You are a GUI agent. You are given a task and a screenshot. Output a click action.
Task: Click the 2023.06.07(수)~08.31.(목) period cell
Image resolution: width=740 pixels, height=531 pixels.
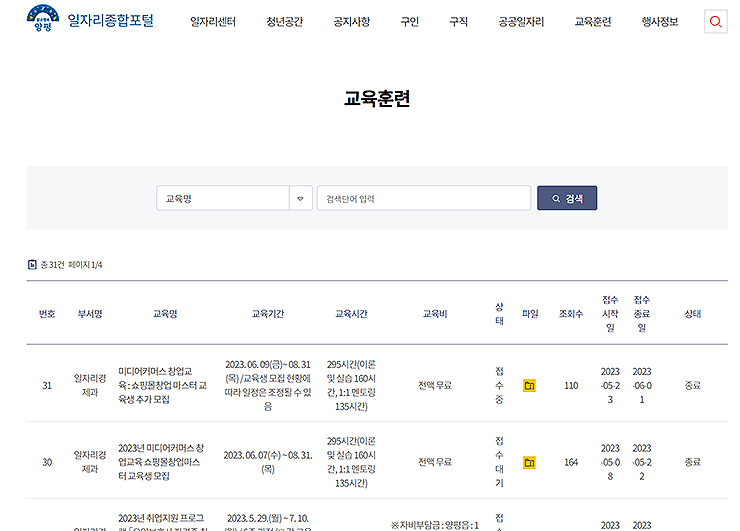tap(268, 463)
